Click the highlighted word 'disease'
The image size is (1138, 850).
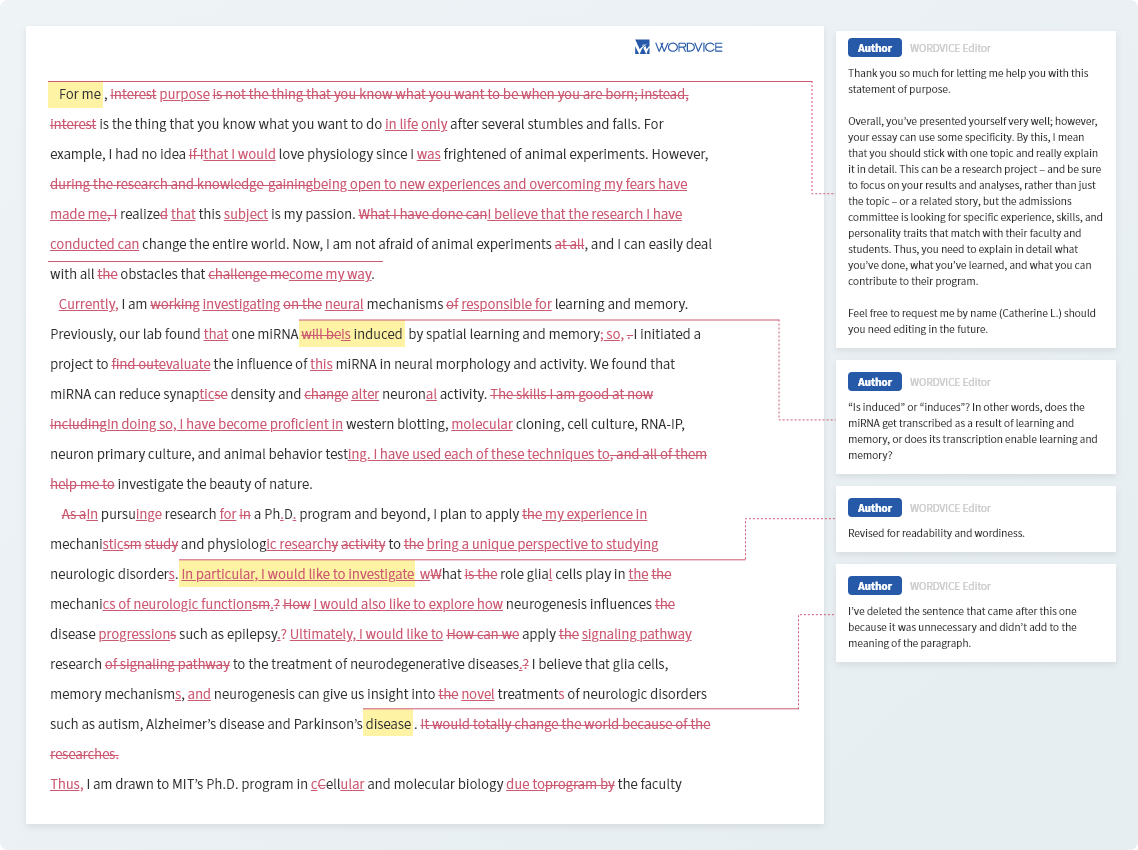click(x=388, y=723)
